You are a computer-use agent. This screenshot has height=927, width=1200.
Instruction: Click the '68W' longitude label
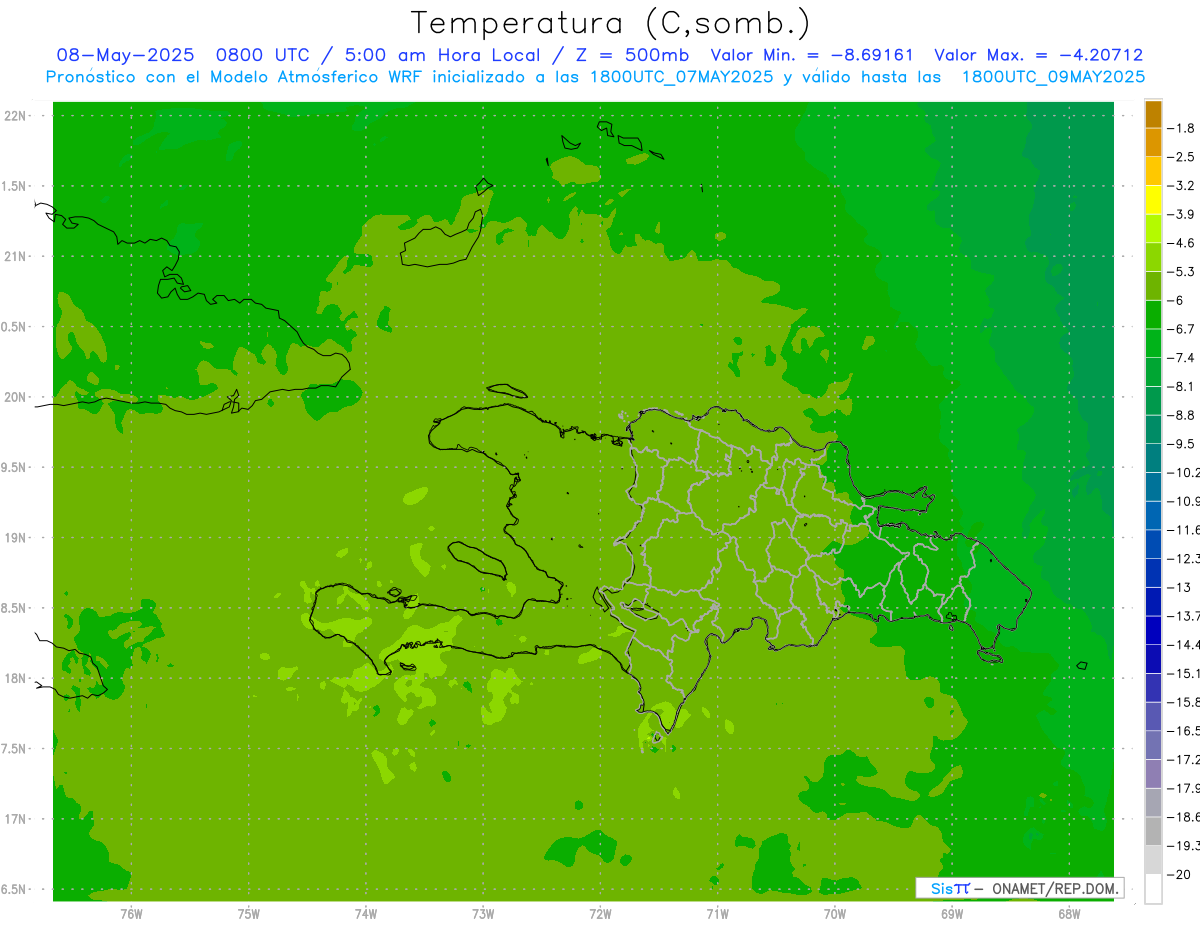point(1068,914)
